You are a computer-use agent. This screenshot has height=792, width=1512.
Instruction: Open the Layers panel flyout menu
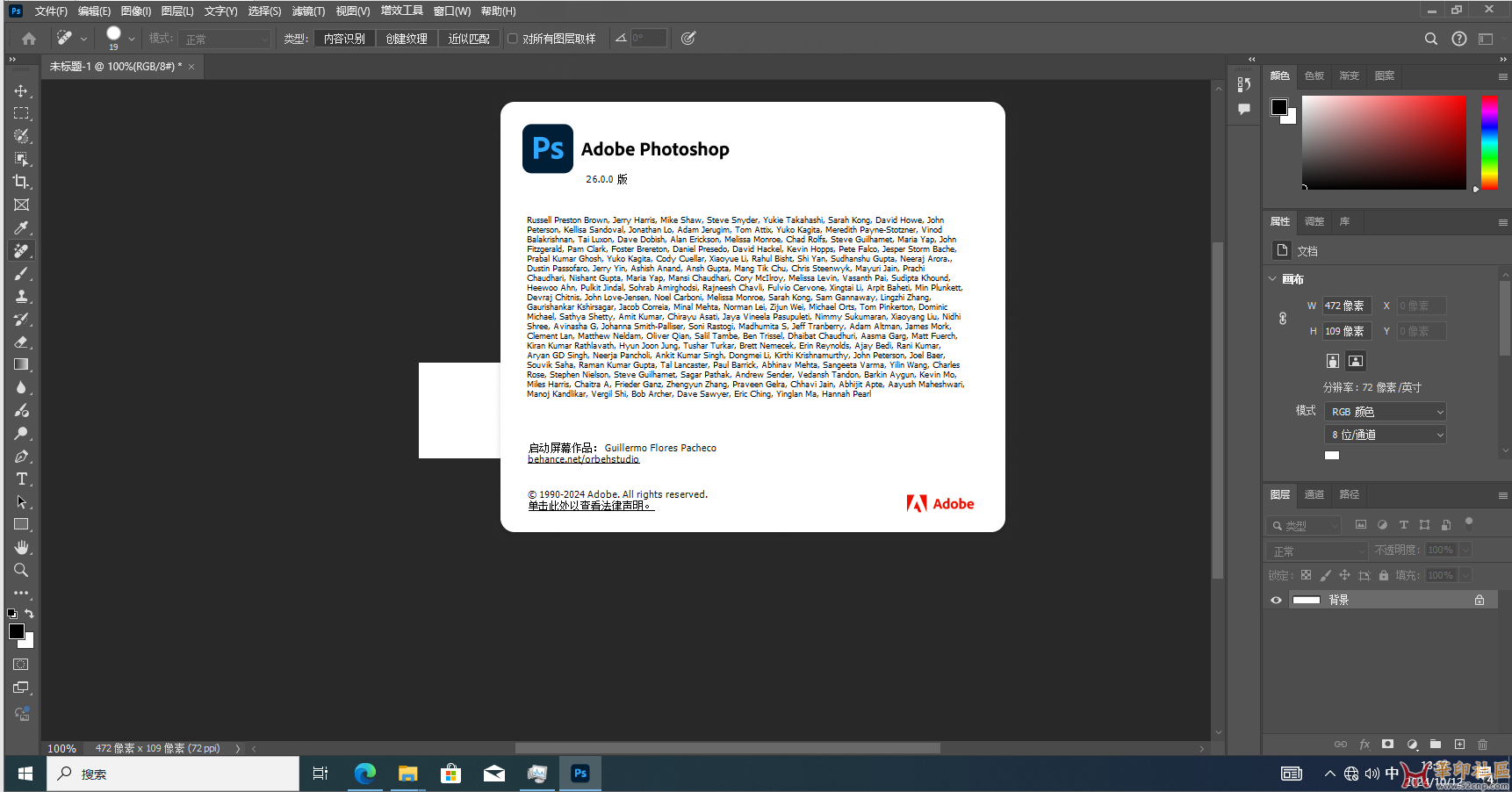(x=1502, y=495)
